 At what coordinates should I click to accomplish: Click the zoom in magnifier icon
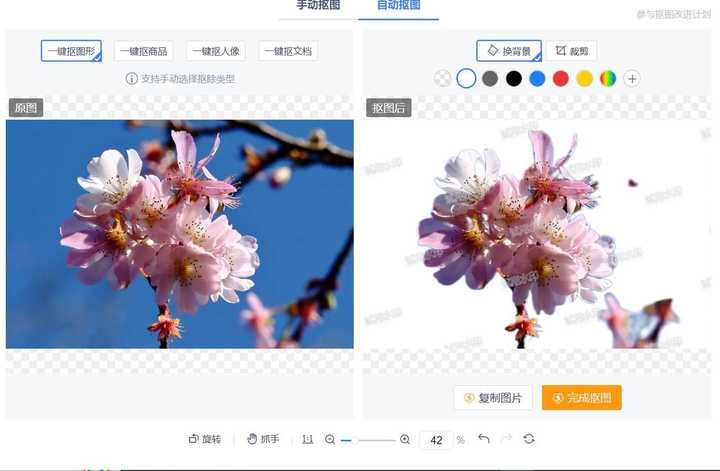coord(405,439)
